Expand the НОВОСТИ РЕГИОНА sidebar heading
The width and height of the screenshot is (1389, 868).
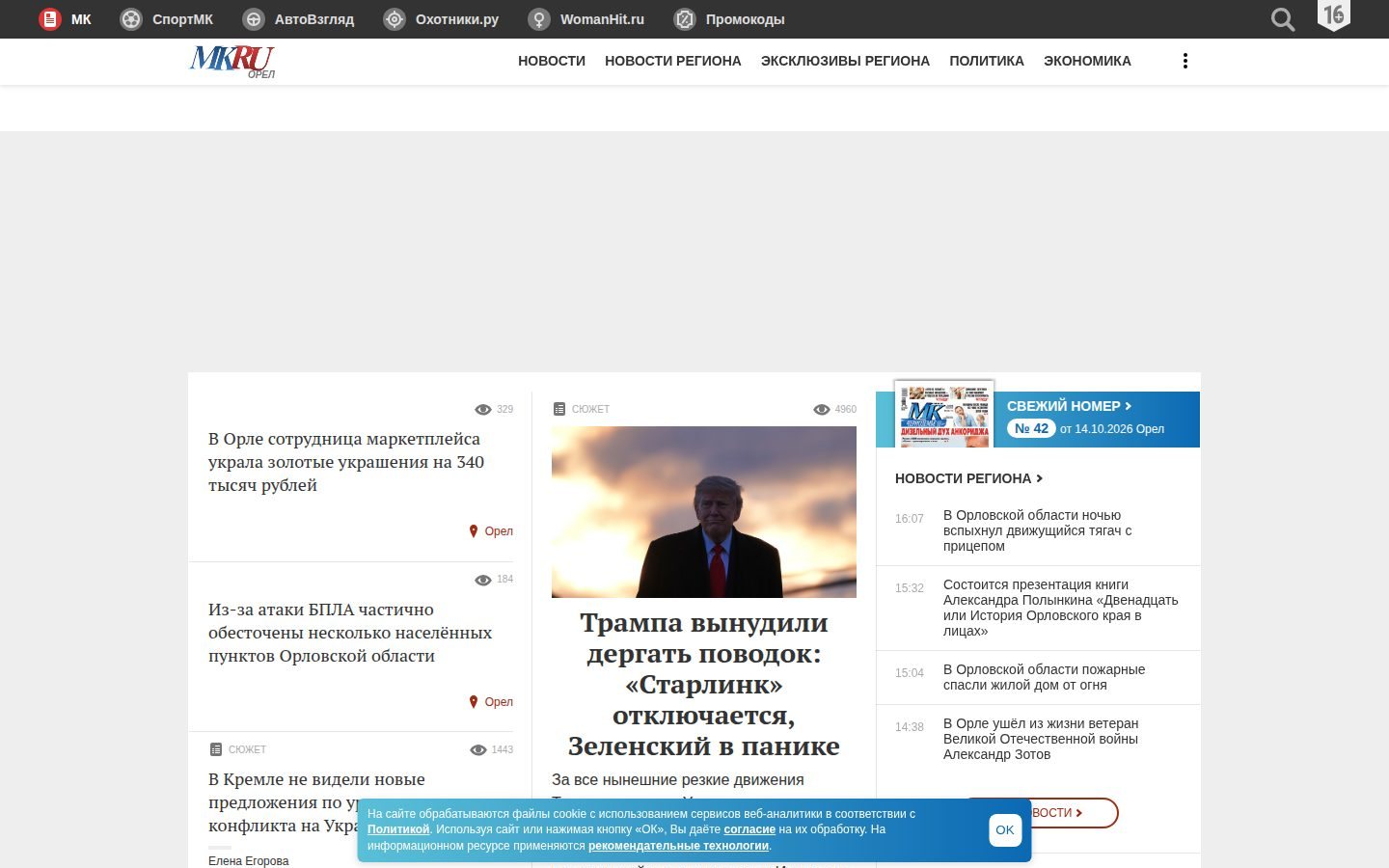click(x=968, y=478)
